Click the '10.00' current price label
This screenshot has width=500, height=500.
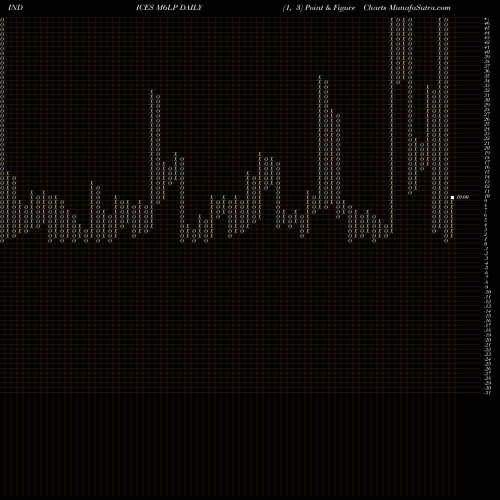[x=462, y=197]
